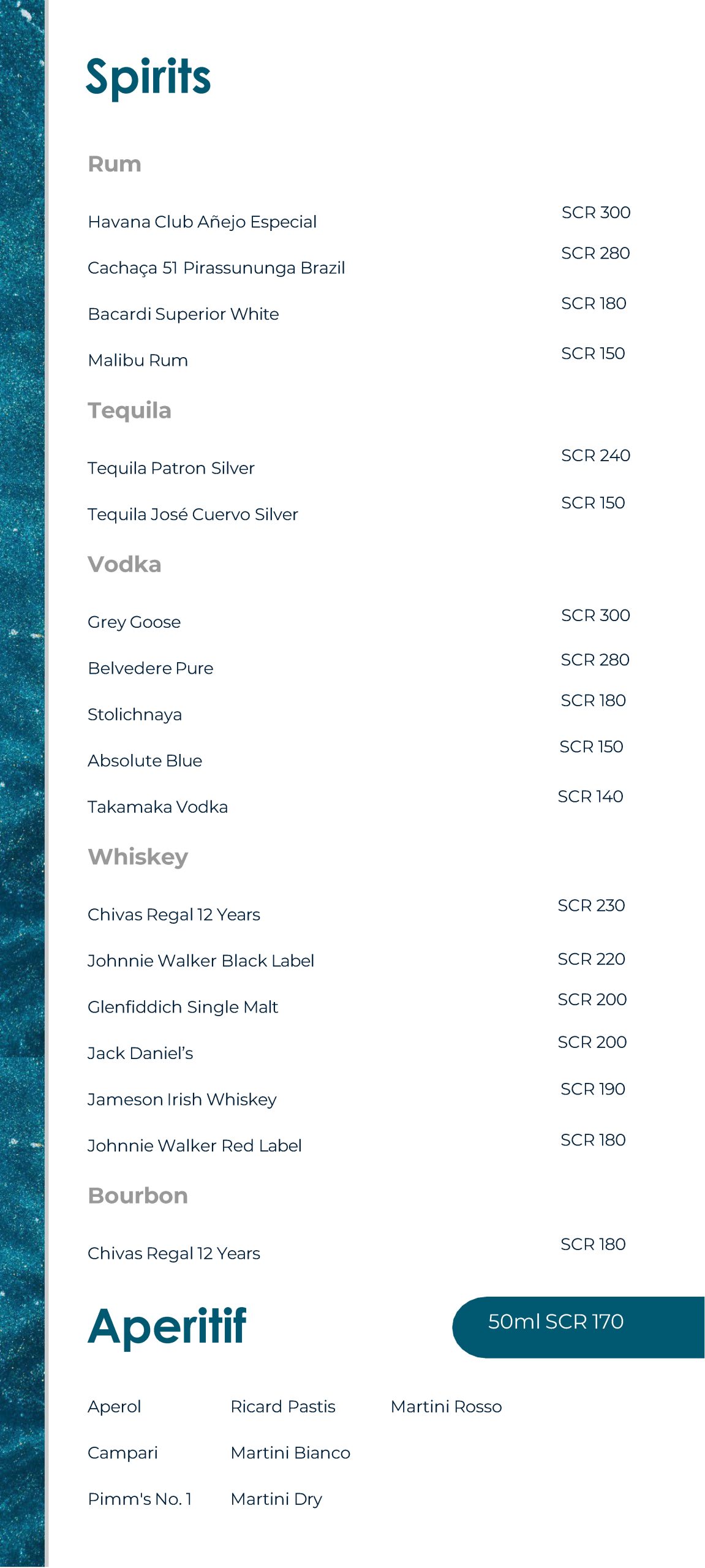Click Havana Club Añejo Especial item
The height and width of the screenshot is (1568, 705).
coord(202,222)
